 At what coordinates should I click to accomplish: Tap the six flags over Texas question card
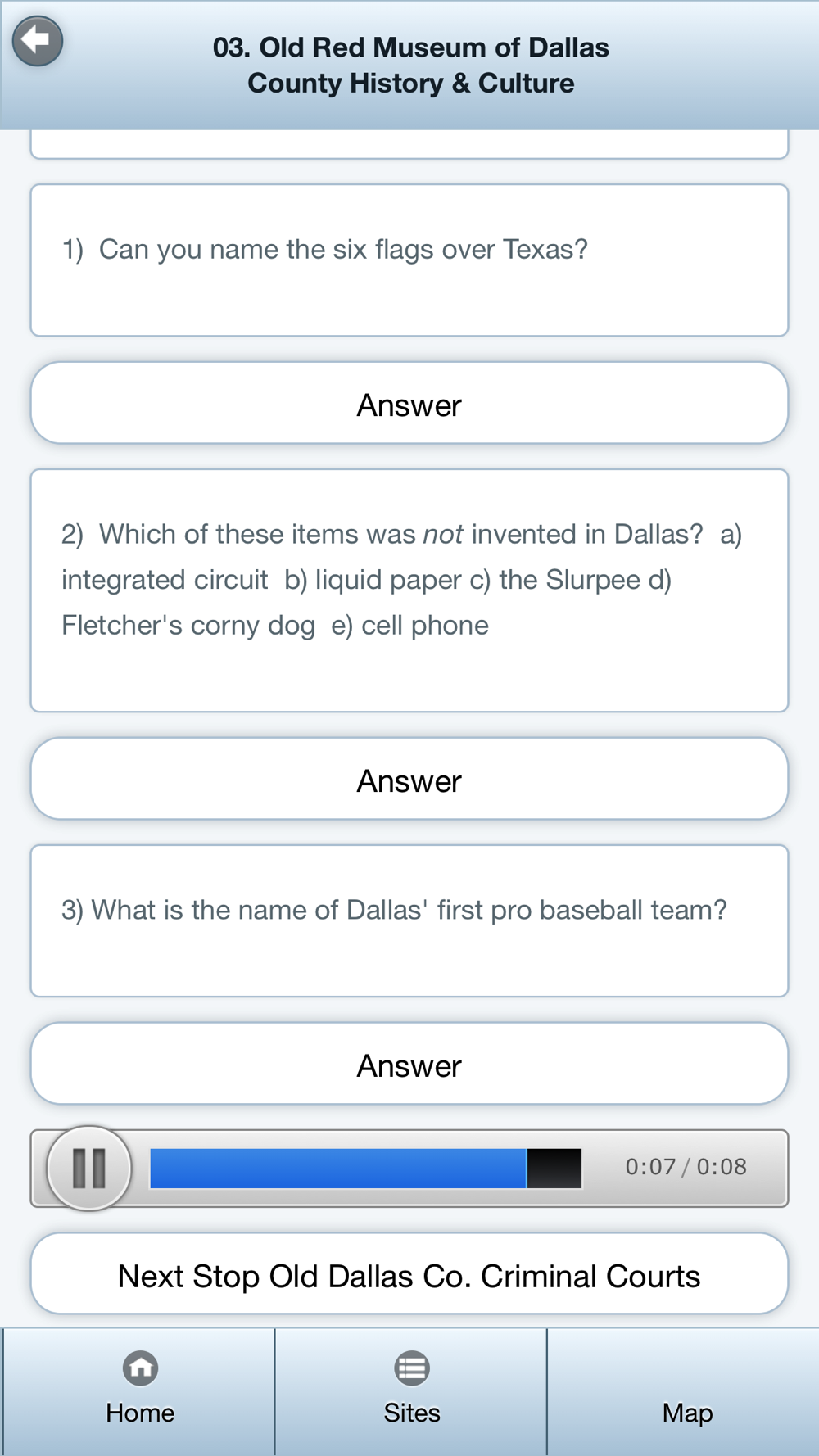coord(409,260)
